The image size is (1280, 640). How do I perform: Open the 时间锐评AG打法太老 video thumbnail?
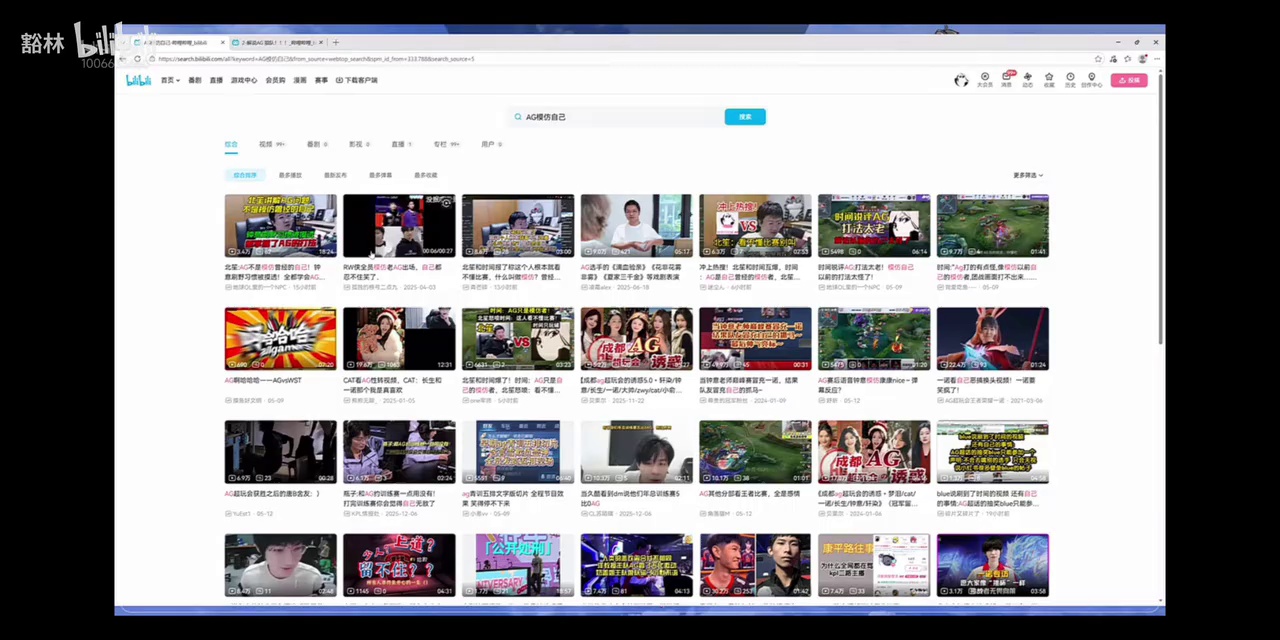(x=874, y=226)
